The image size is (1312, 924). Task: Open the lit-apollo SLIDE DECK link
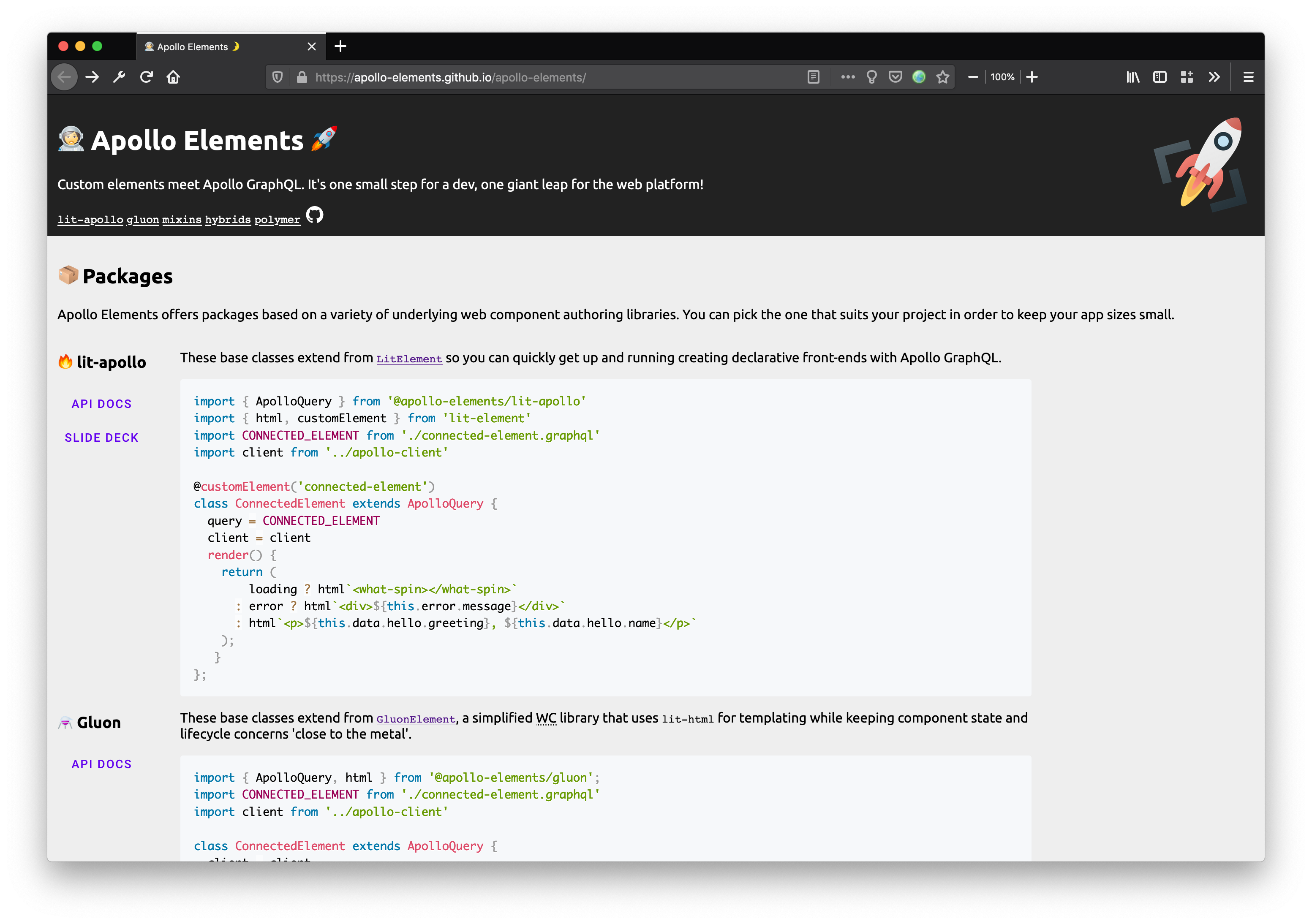tap(102, 438)
